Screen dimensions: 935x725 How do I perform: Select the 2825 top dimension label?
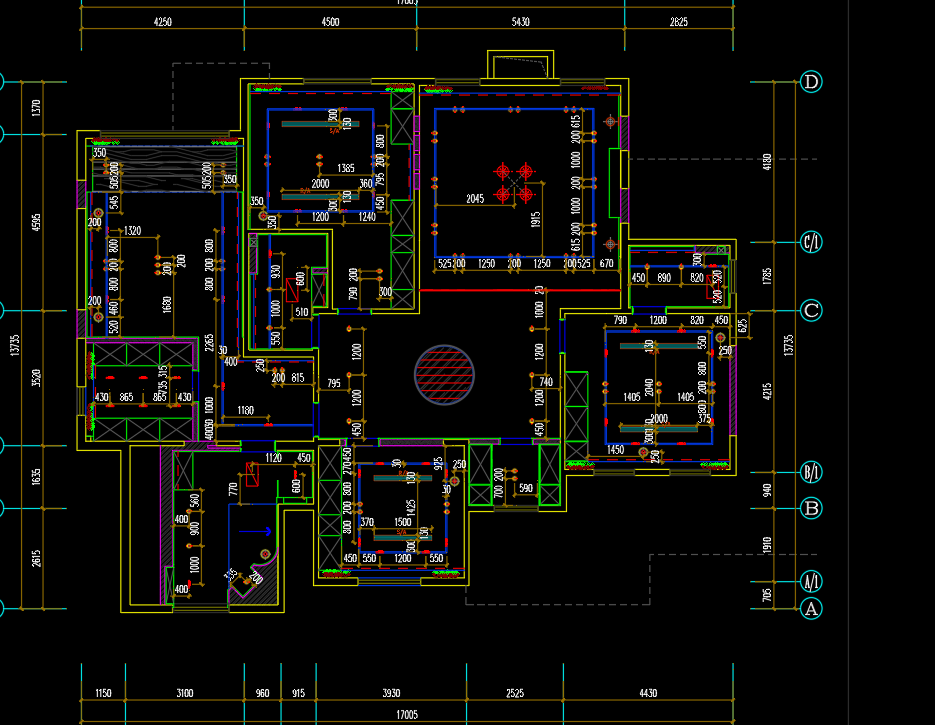[678, 22]
